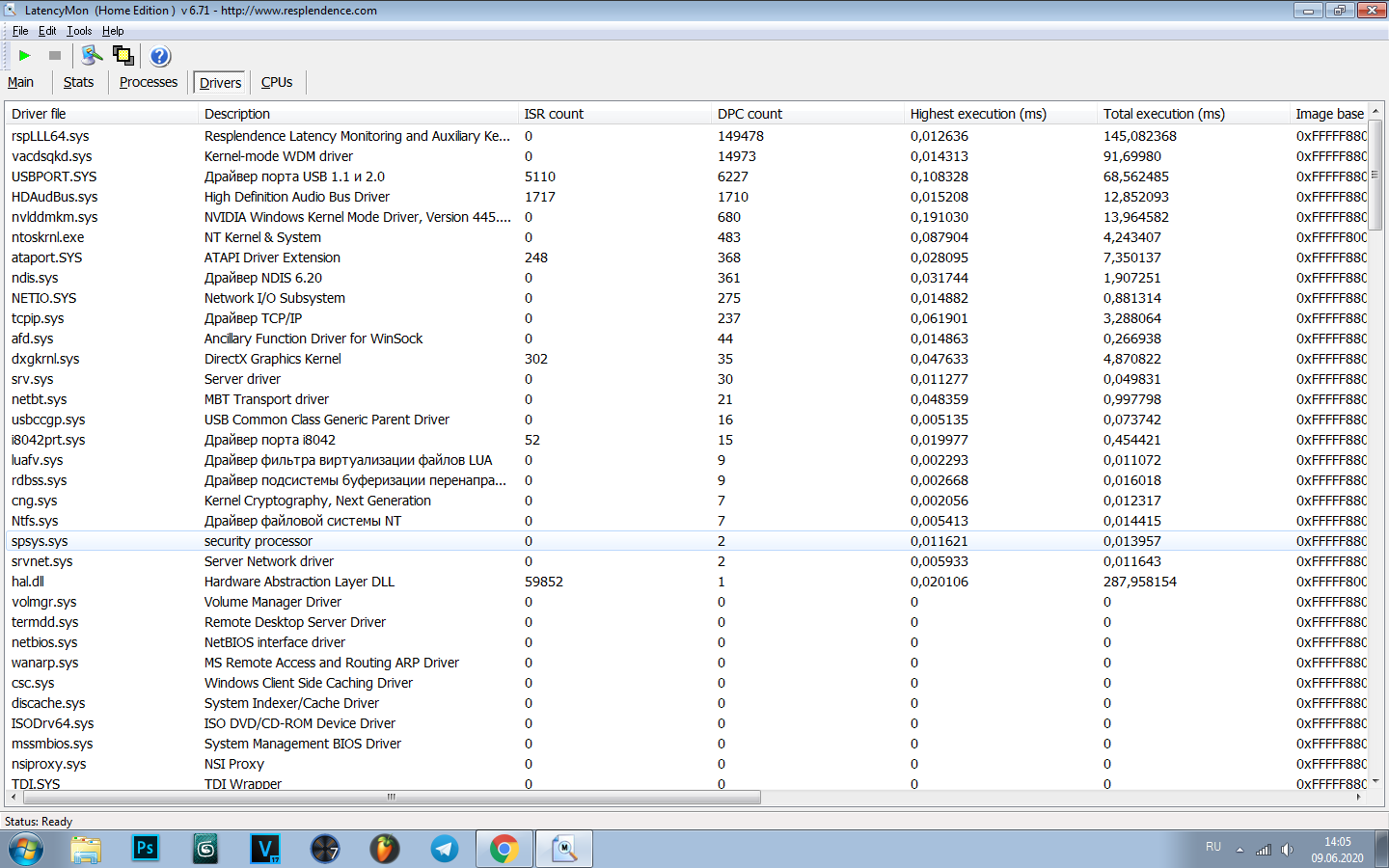Switch to the Stats tab
1389x868 pixels.
78,82
